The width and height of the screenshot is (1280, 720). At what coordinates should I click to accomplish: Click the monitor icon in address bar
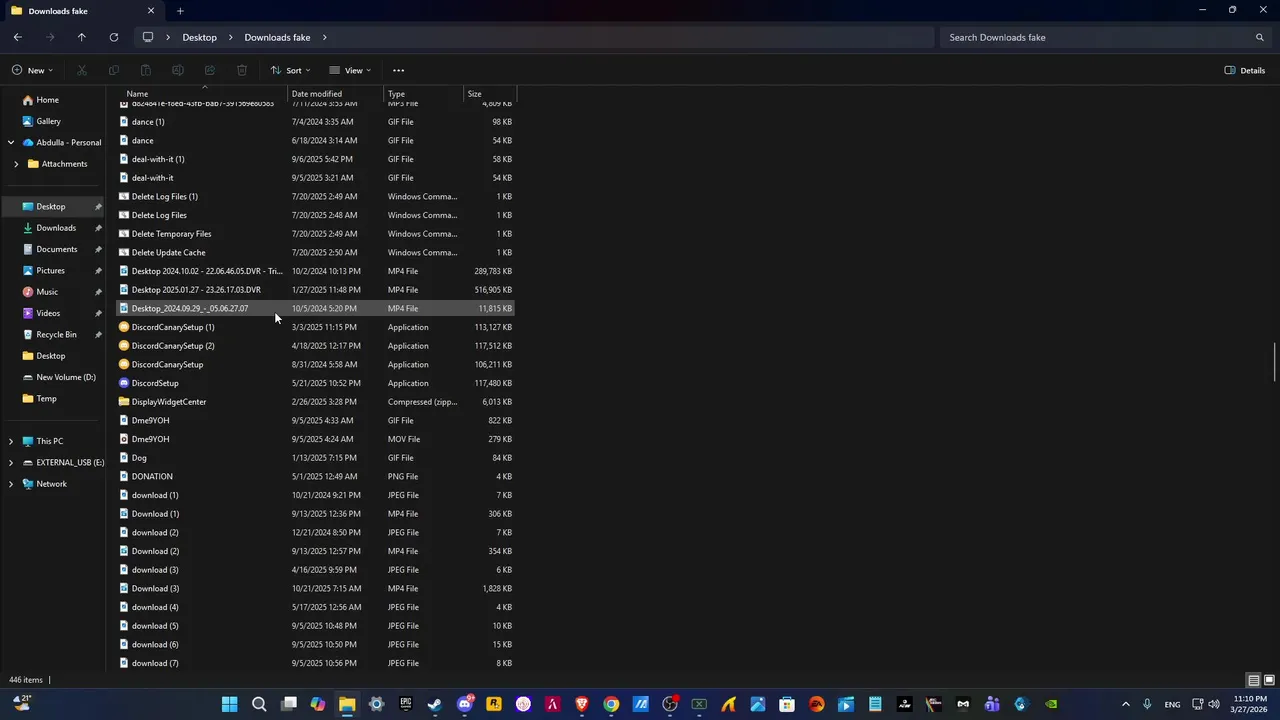coord(148,37)
